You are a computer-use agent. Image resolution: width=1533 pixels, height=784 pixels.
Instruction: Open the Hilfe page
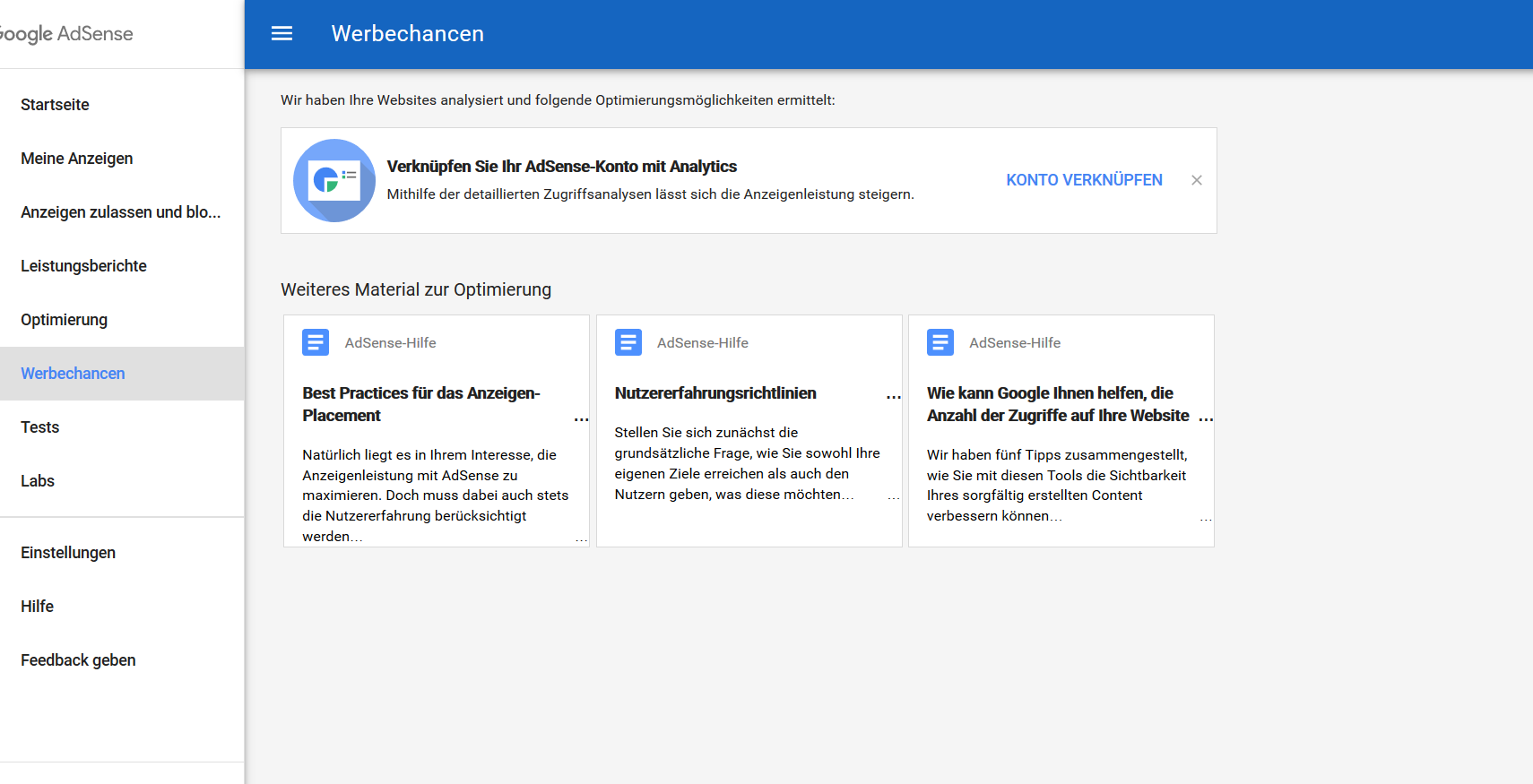click(37, 607)
